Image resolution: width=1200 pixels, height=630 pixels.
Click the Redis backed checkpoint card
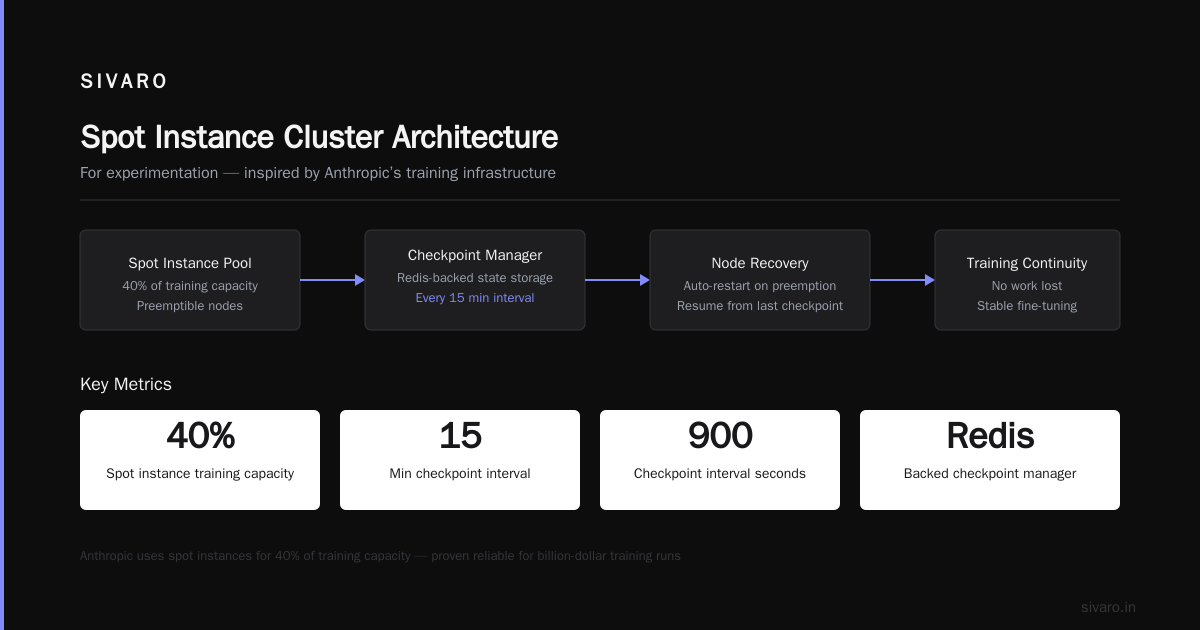pos(990,460)
